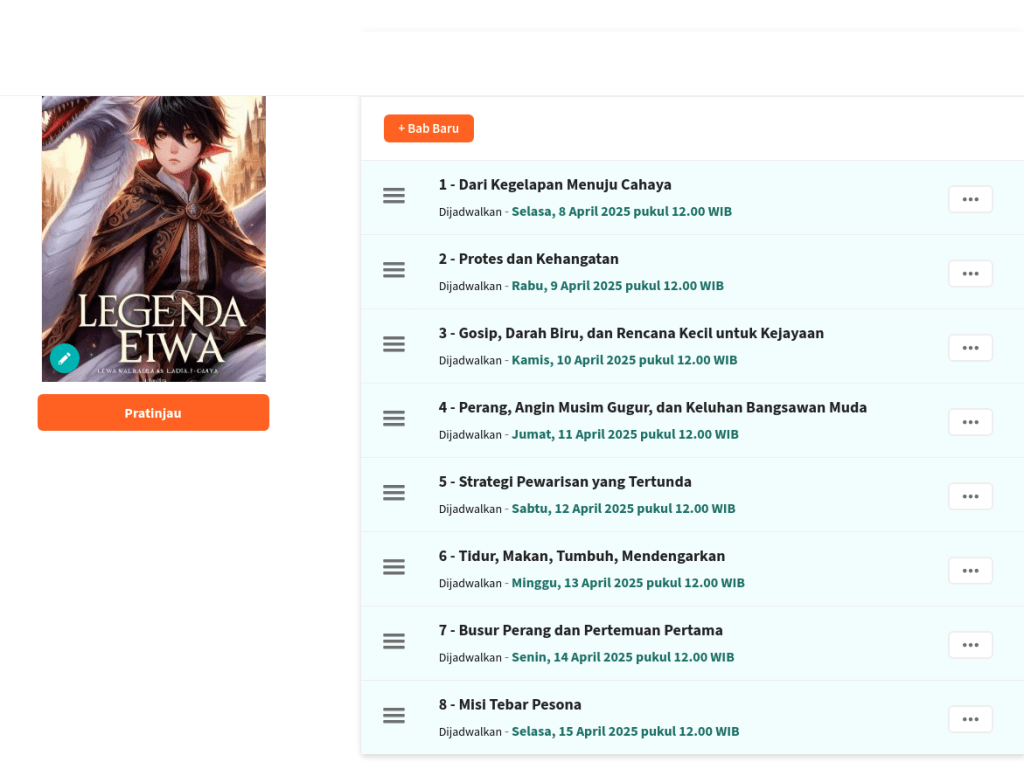Click the pencil edit icon on cover

(x=64, y=358)
